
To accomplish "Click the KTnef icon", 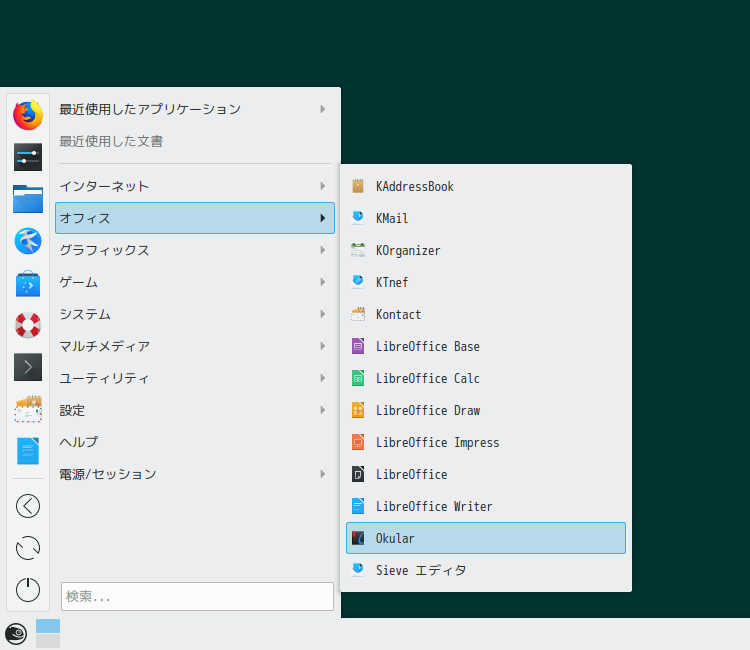I will [358, 282].
